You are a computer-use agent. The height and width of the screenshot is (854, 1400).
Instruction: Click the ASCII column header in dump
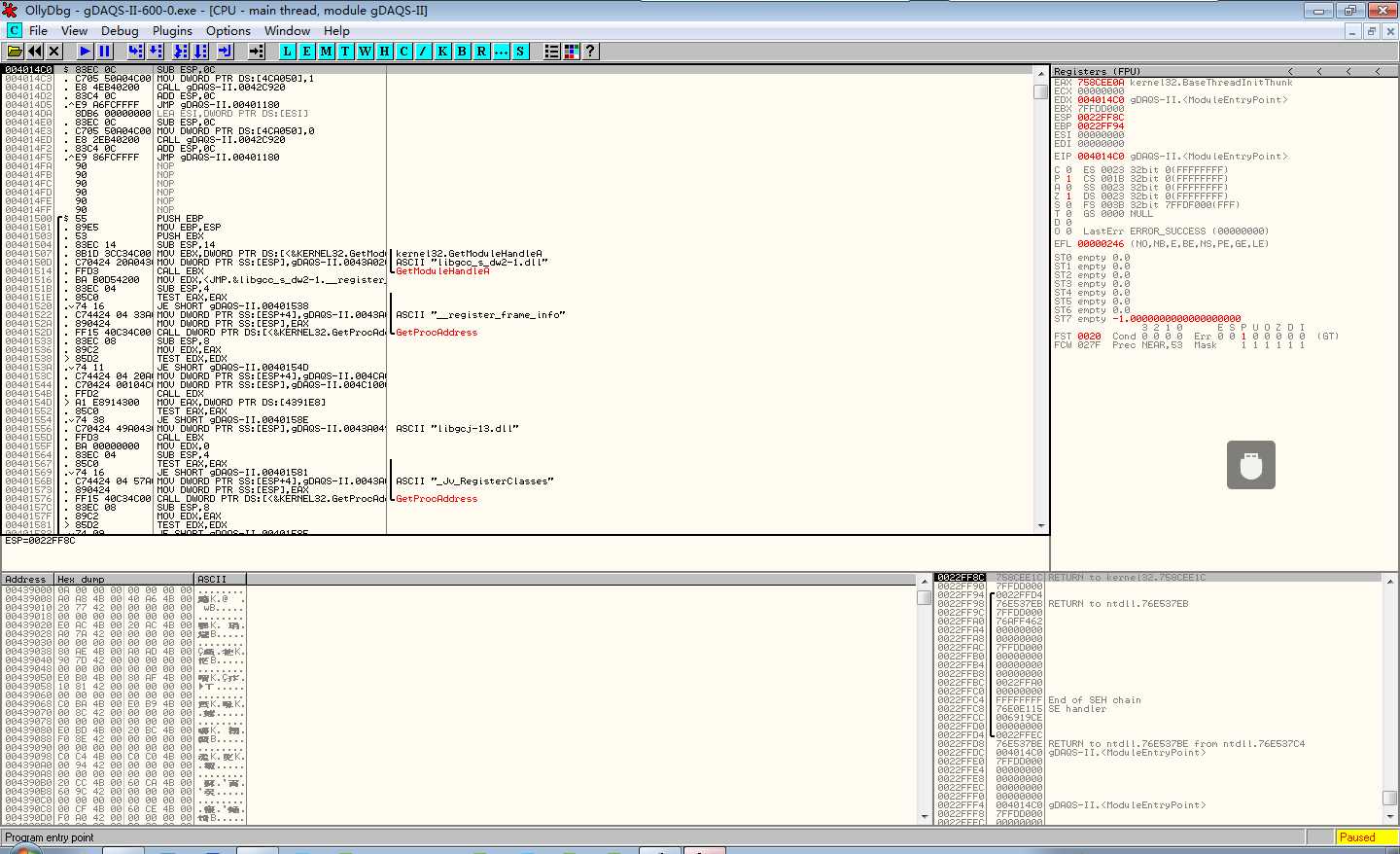click(220, 579)
